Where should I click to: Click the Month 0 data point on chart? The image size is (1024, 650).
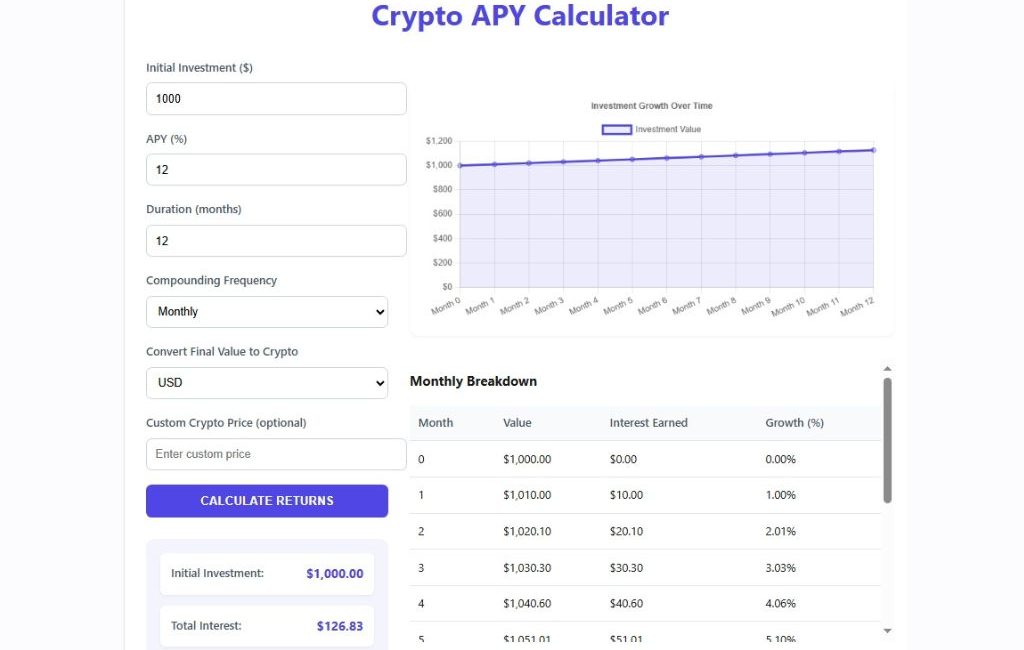point(460,165)
